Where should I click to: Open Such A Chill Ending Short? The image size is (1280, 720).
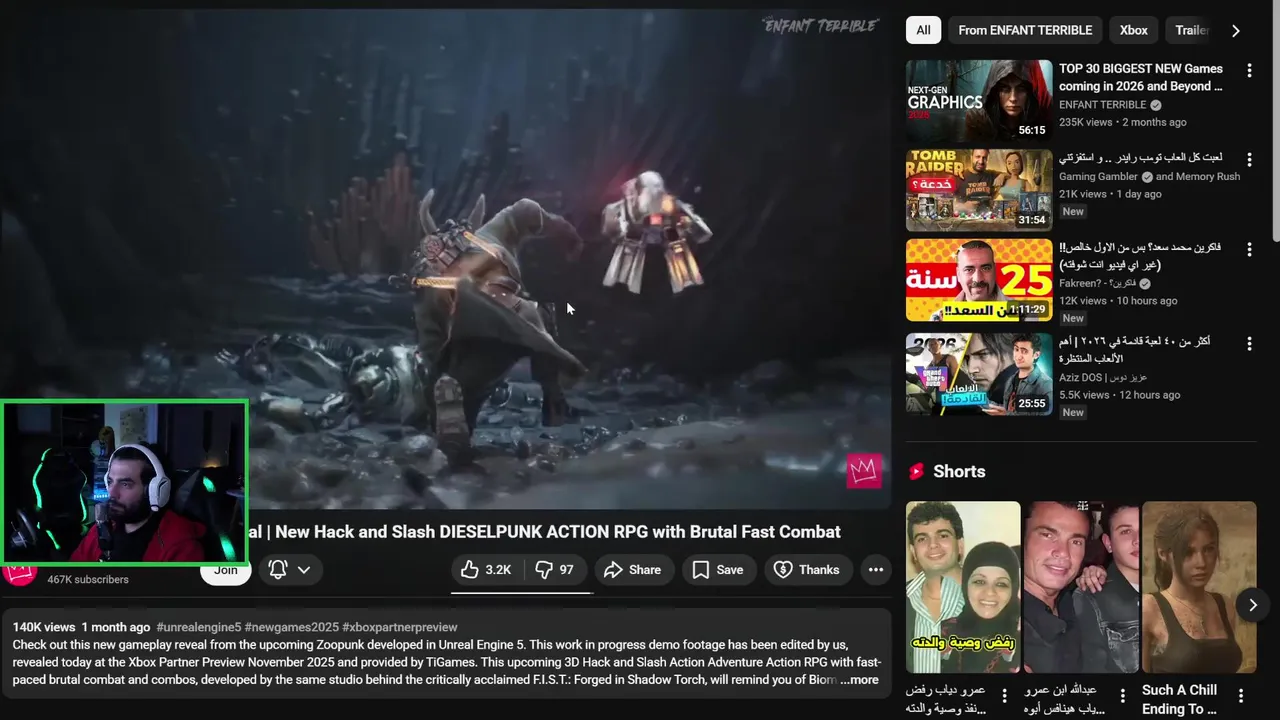click(1199, 587)
